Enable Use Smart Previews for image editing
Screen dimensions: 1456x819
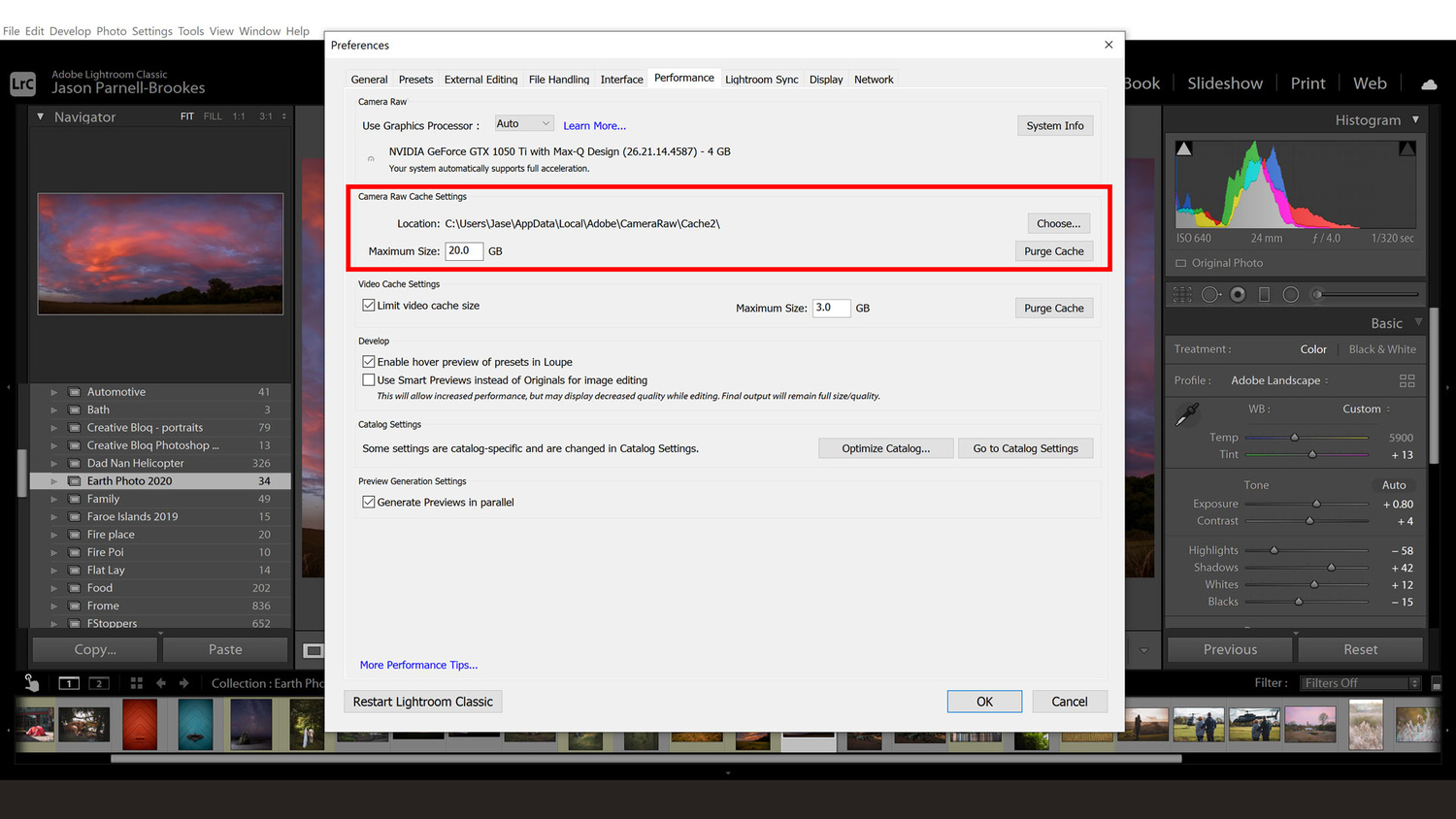369,379
